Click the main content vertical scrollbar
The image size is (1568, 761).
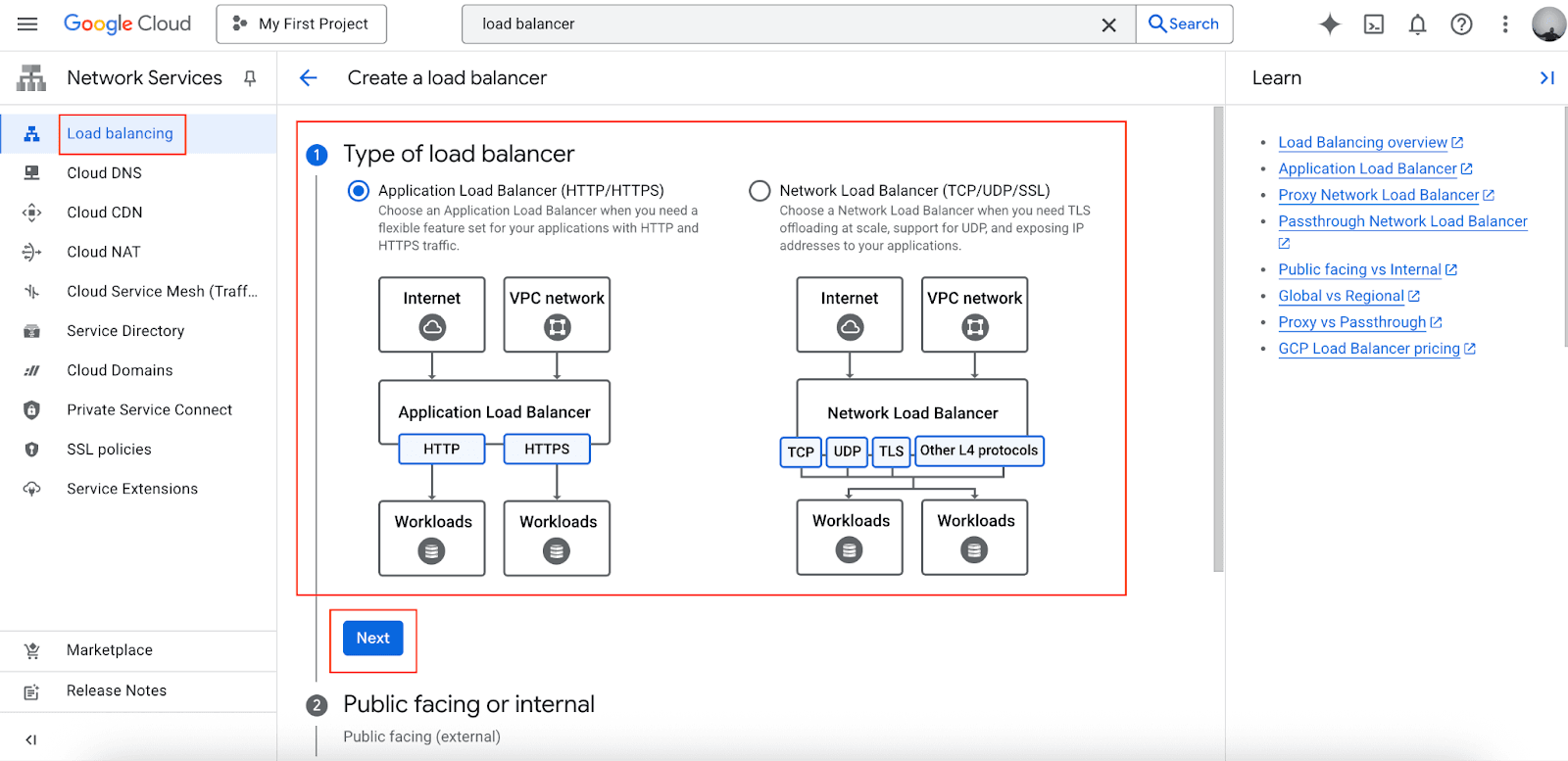pos(1218,338)
